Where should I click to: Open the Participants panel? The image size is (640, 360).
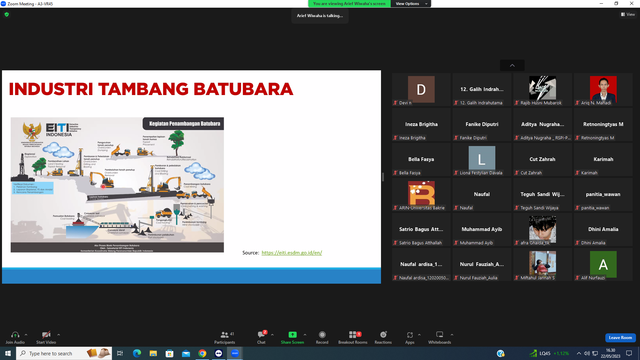tap(224, 337)
